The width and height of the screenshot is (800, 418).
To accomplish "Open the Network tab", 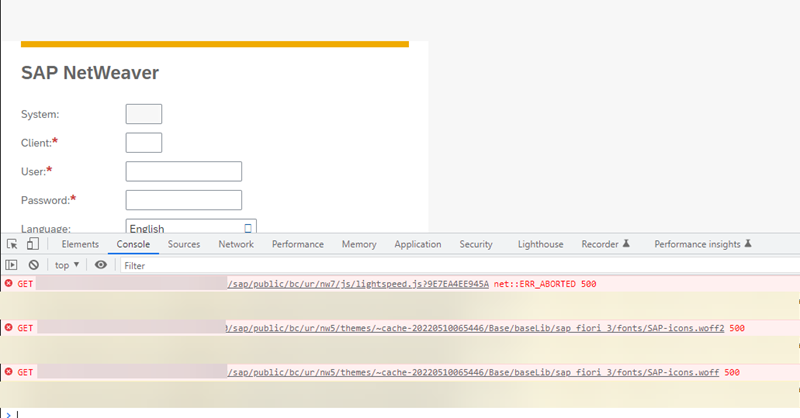I will point(236,244).
